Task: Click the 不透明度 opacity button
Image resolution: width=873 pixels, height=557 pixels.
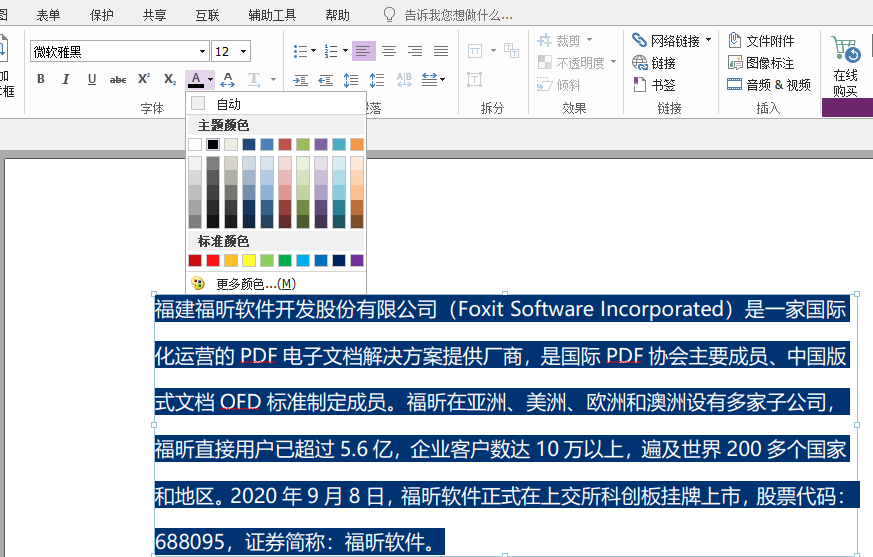Action: pos(572,63)
